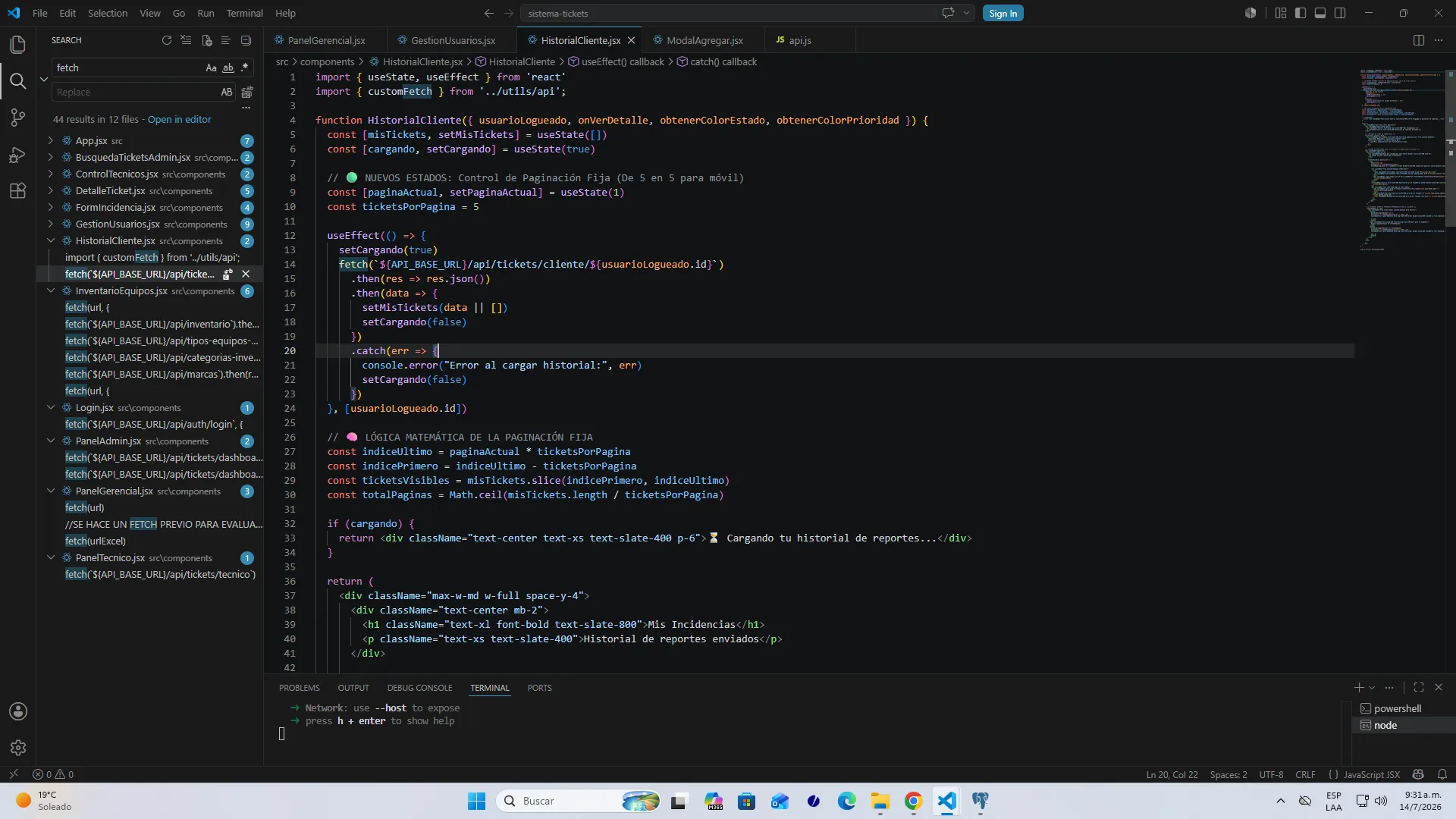The height and width of the screenshot is (819, 1456).
Task: Open the Selection menu
Action: click(x=108, y=13)
